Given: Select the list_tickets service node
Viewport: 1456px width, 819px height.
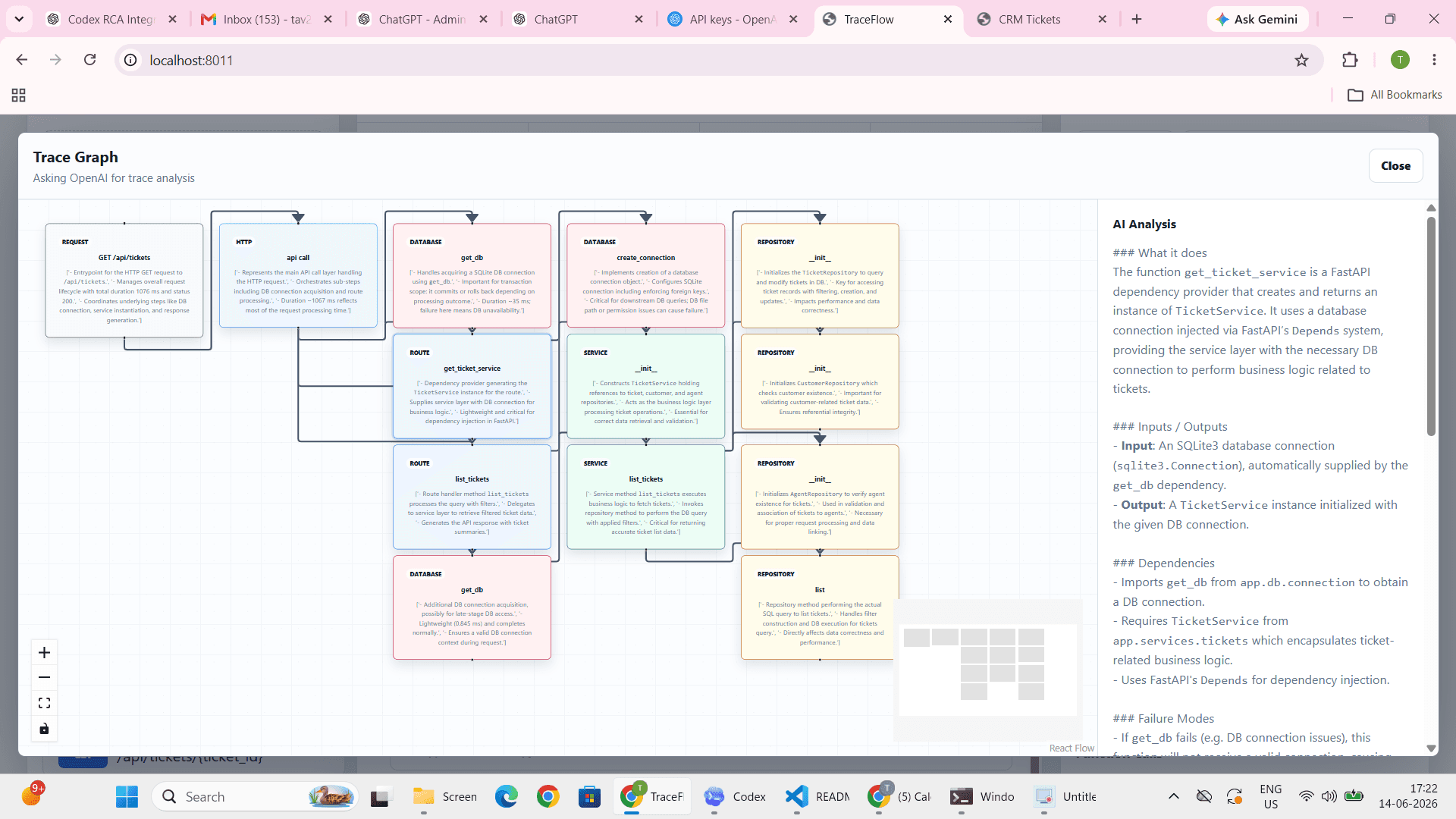Looking at the screenshot, I should tap(645, 497).
